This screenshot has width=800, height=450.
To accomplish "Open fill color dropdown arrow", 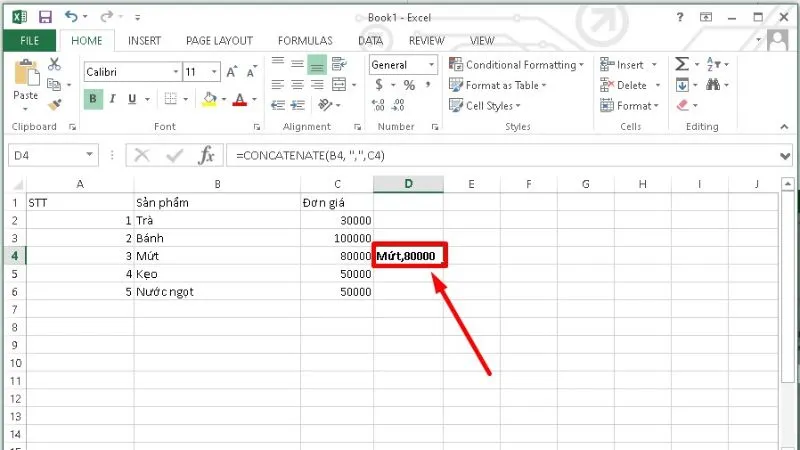I will 224,99.
